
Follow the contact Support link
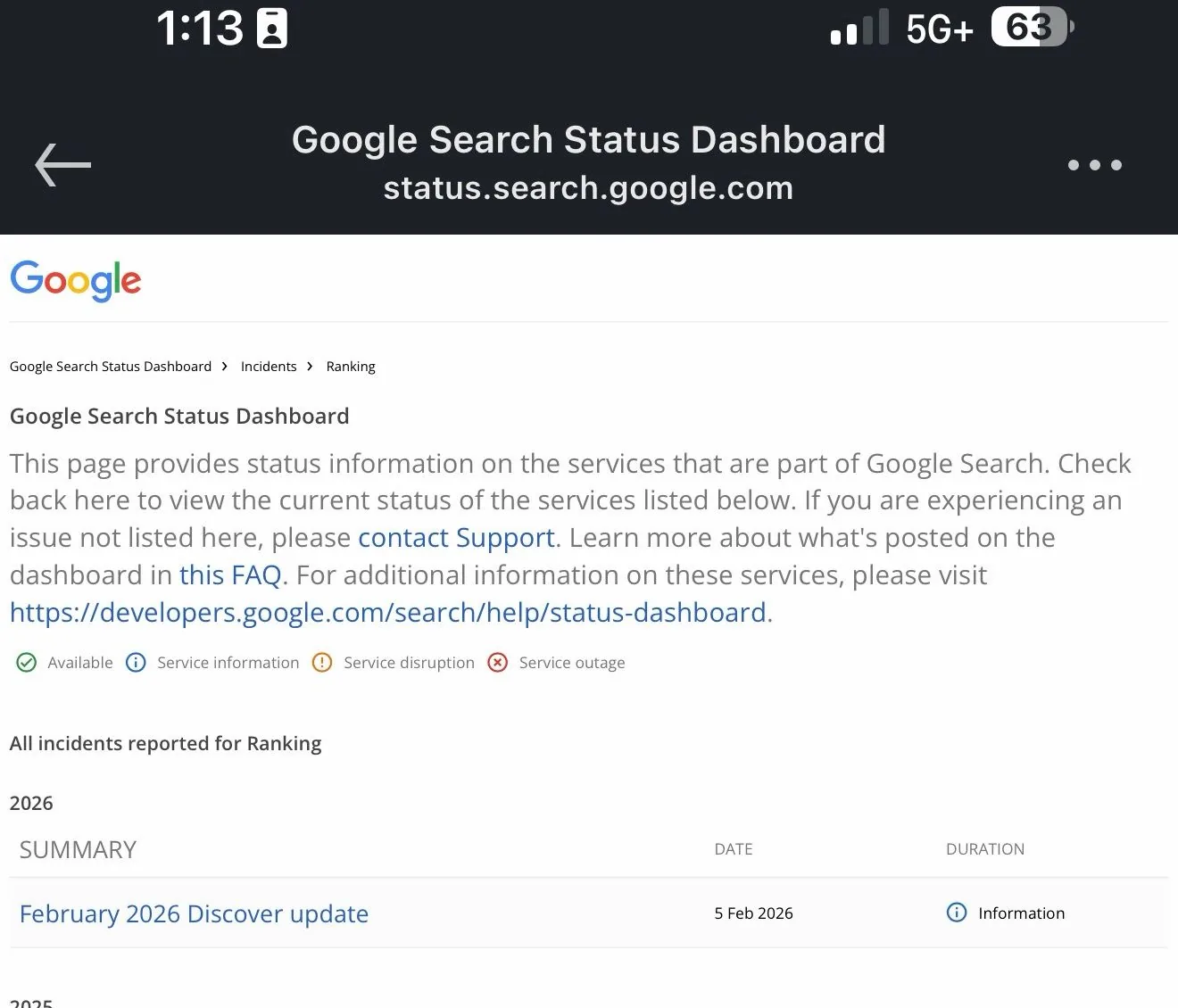tap(456, 538)
